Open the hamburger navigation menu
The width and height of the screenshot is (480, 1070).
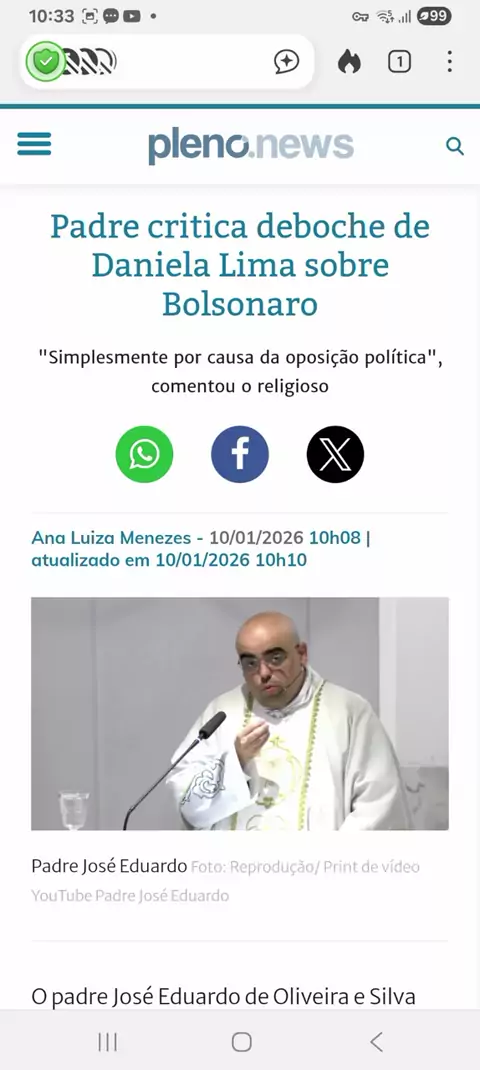[x=34, y=144]
